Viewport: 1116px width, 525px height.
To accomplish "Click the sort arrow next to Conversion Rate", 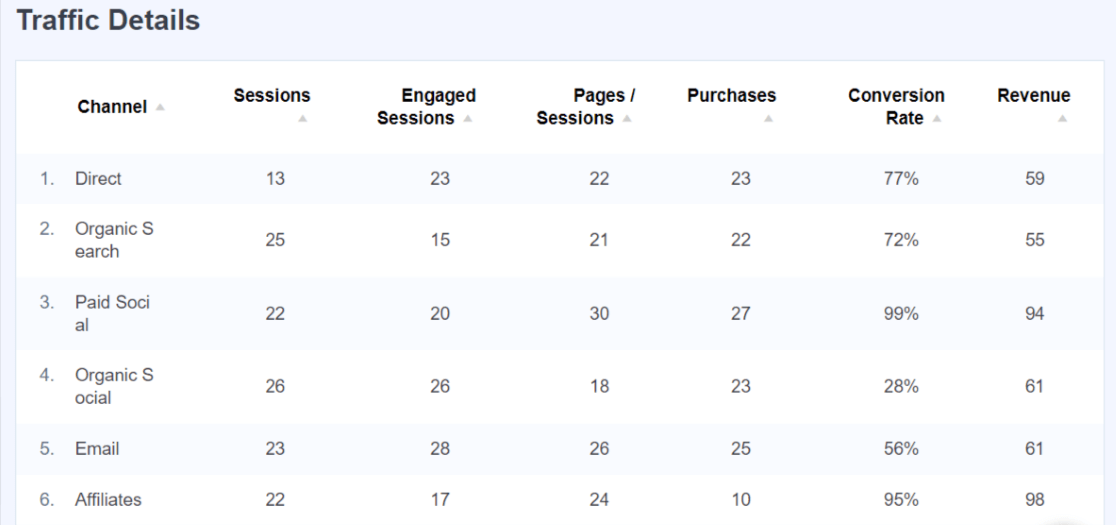I will click(937, 119).
